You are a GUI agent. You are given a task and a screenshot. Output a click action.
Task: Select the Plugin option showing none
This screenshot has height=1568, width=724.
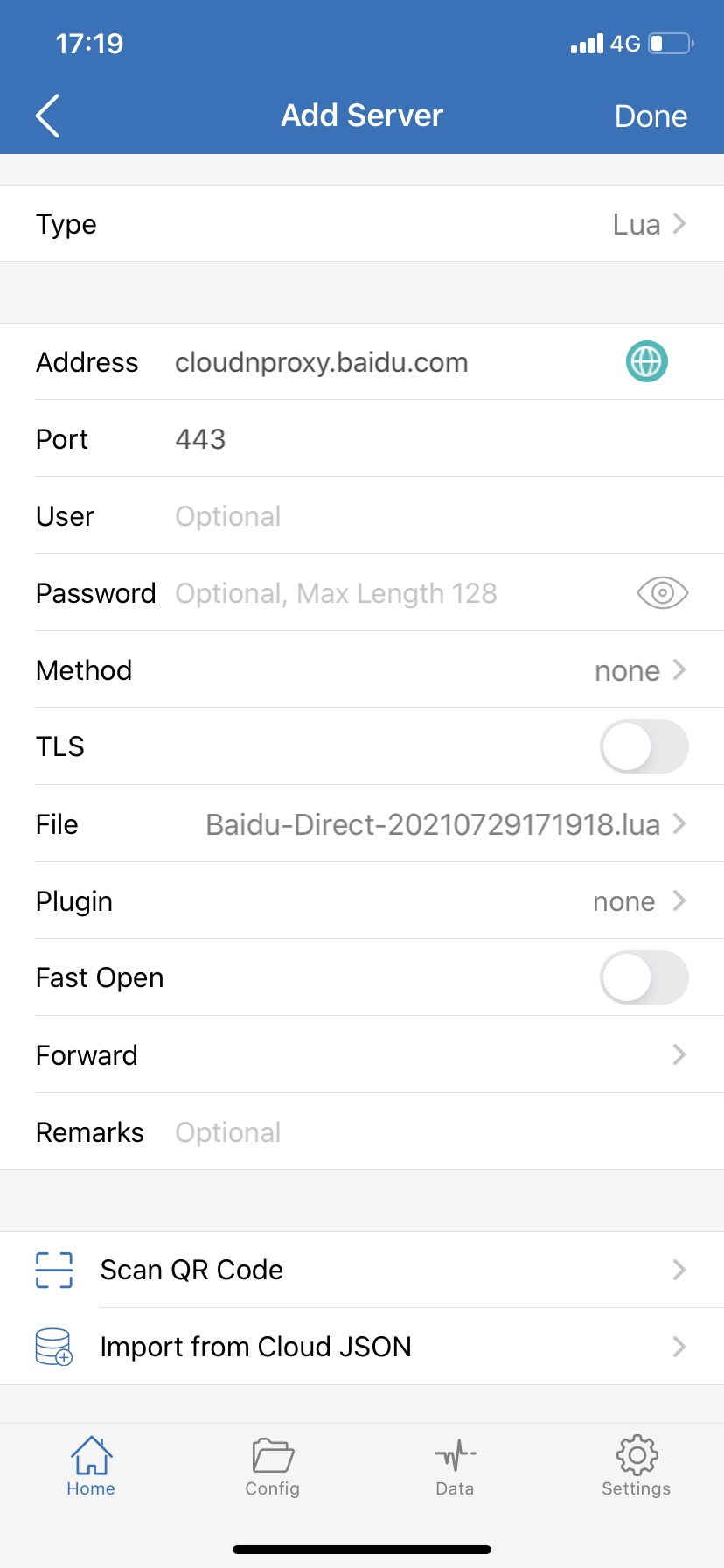coord(637,901)
